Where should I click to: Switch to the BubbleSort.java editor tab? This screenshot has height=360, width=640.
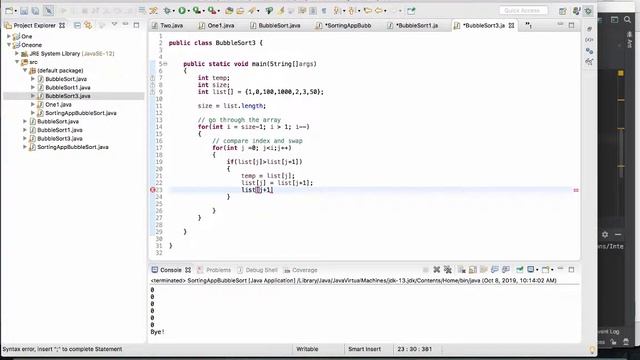point(280,25)
